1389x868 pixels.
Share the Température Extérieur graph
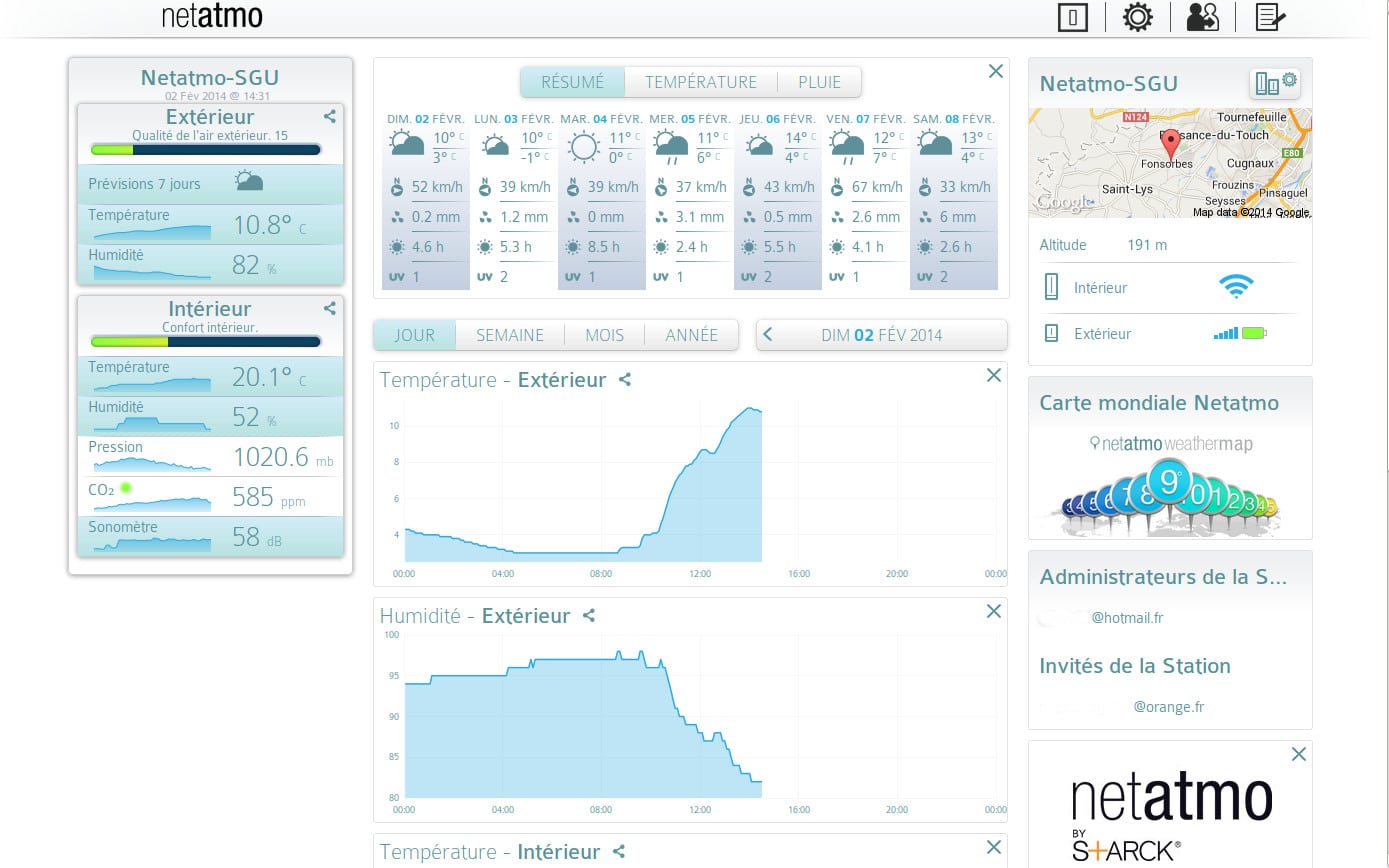point(625,380)
